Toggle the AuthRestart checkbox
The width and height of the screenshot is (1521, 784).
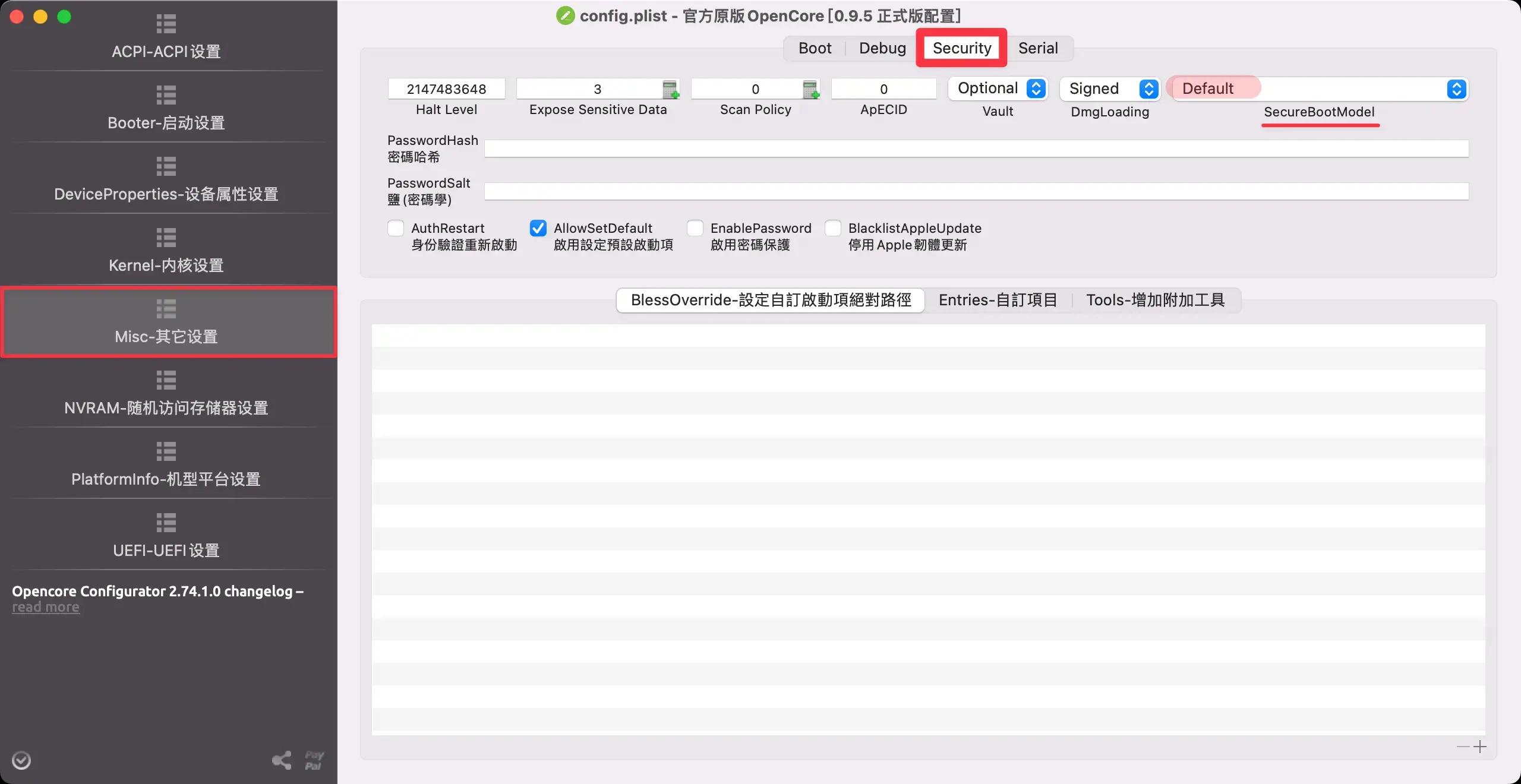(396, 228)
